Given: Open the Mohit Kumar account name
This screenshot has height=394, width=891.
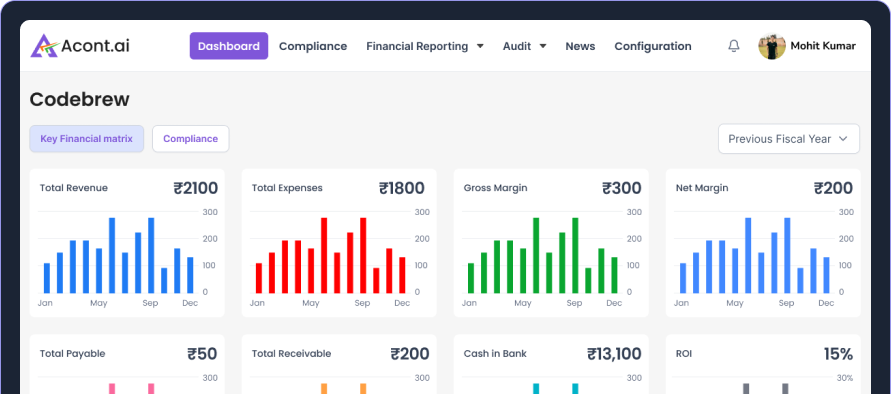Looking at the screenshot, I should click(823, 46).
